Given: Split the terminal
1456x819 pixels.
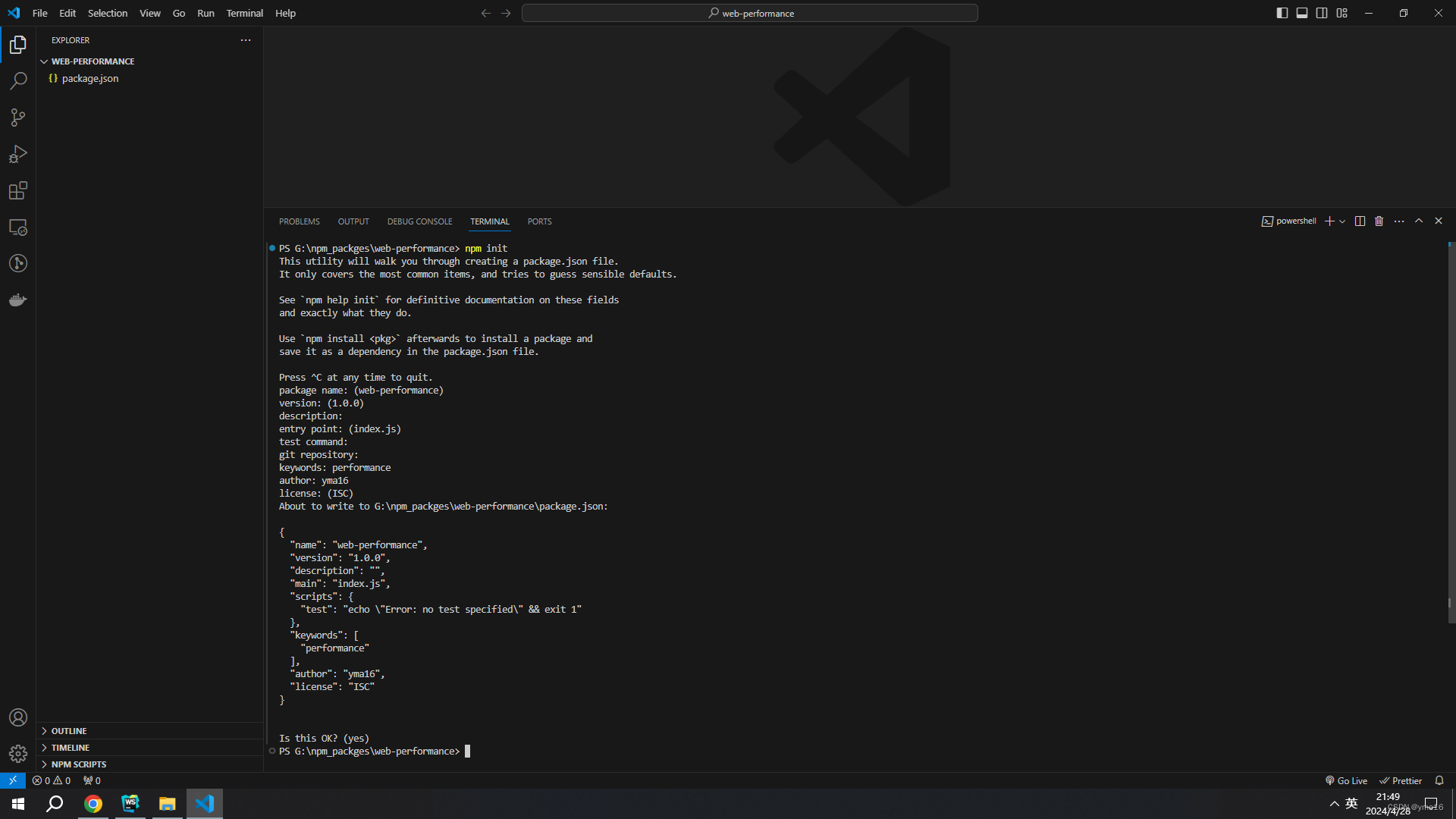Looking at the screenshot, I should pyautogui.click(x=1360, y=221).
